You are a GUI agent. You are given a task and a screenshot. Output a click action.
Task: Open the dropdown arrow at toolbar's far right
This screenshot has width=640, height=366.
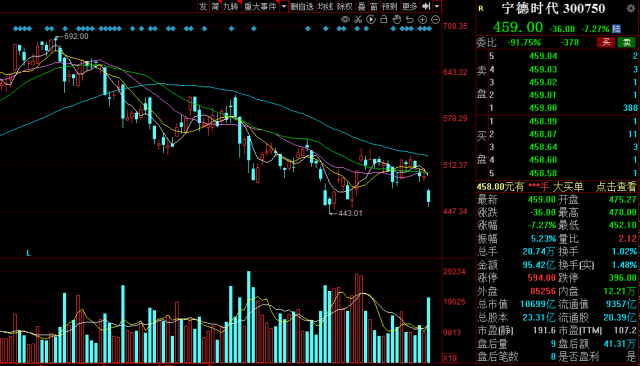[437, 6]
